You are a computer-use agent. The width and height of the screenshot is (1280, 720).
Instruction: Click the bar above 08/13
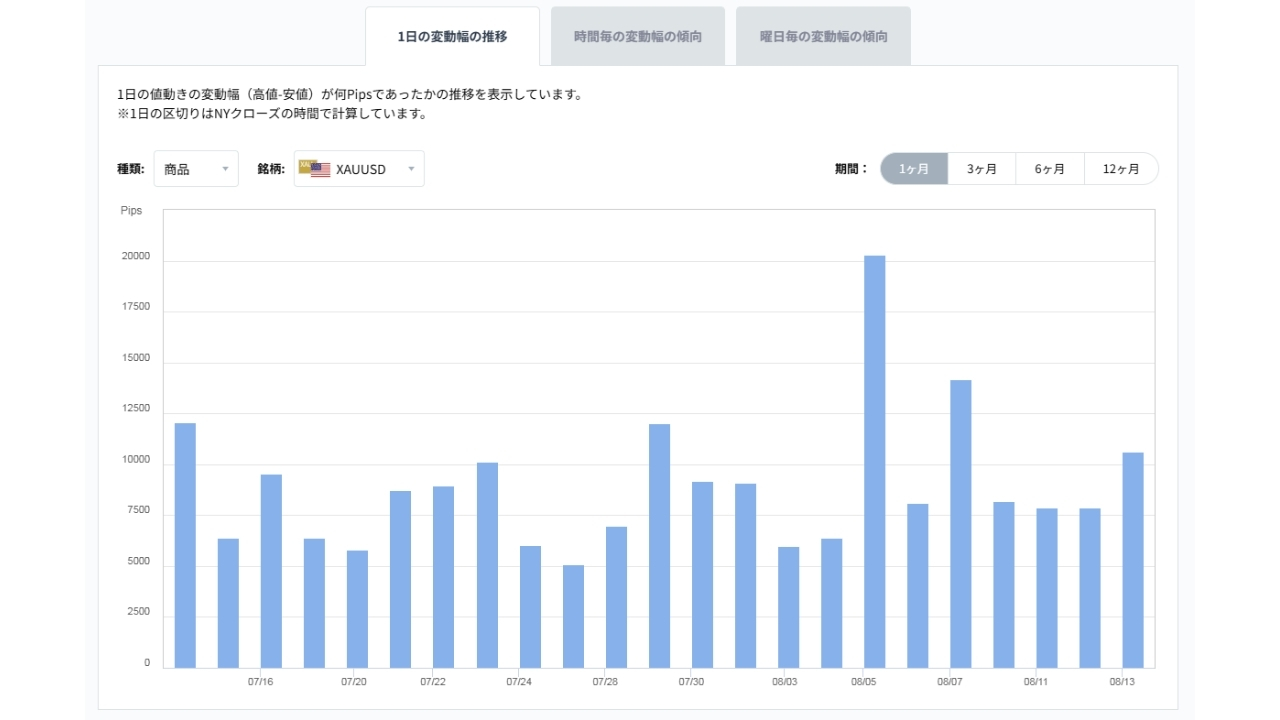tap(1133, 560)
